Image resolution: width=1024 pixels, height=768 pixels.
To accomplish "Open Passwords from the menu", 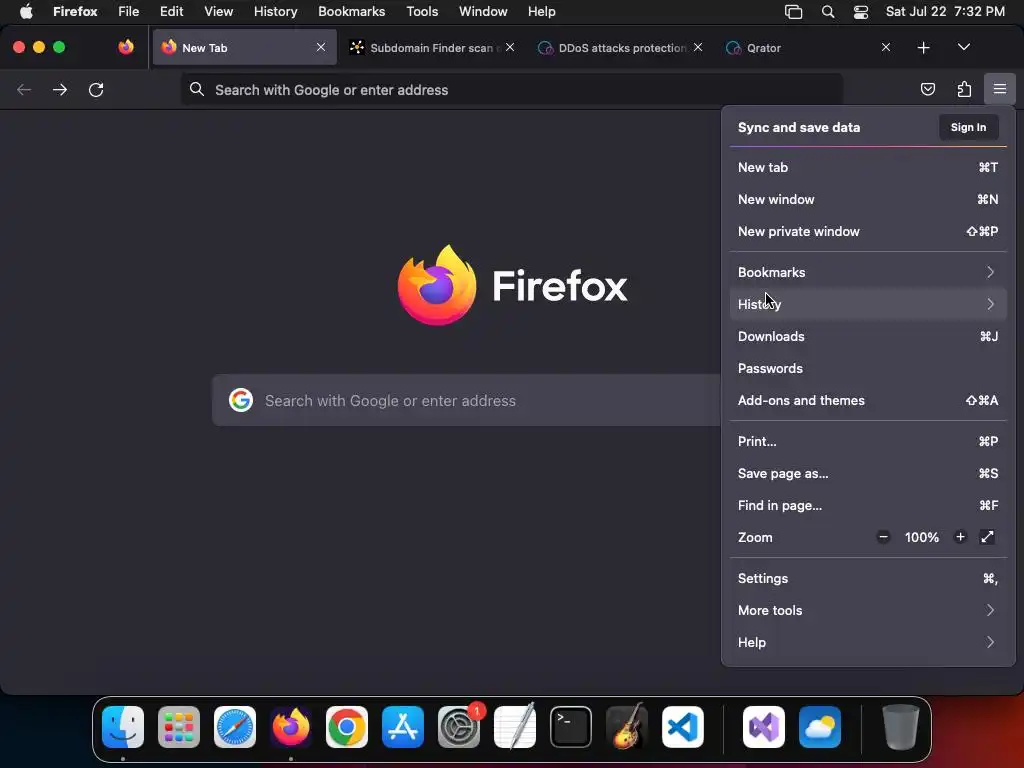I will coord(868,368).
